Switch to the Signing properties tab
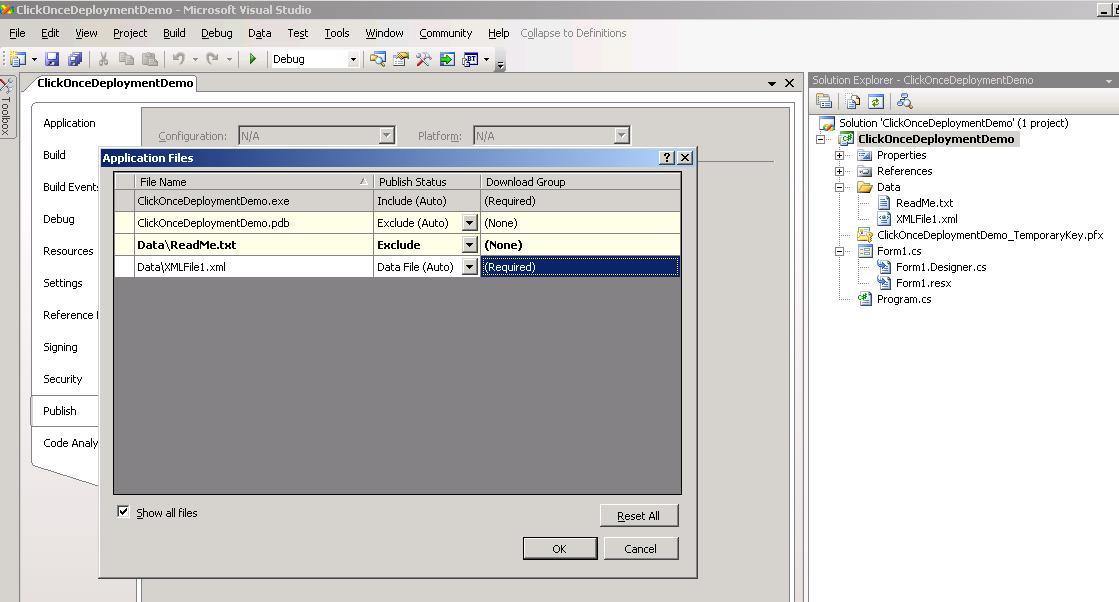1119x602 pixels. (x=60, y=347)
